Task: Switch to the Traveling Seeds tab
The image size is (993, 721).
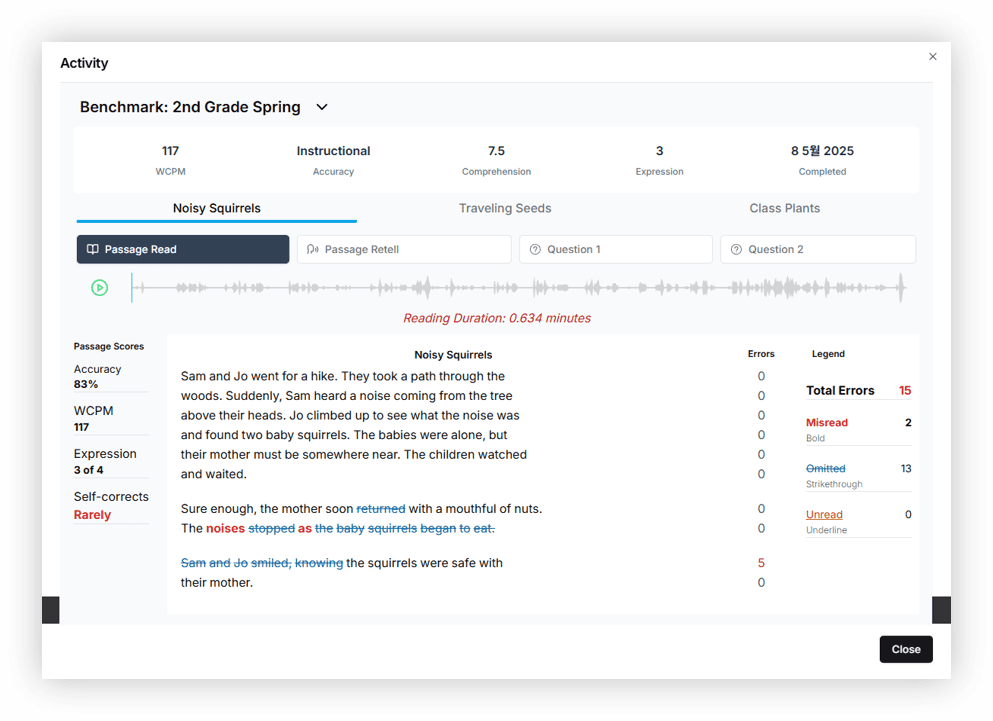Action: [505, 208]
